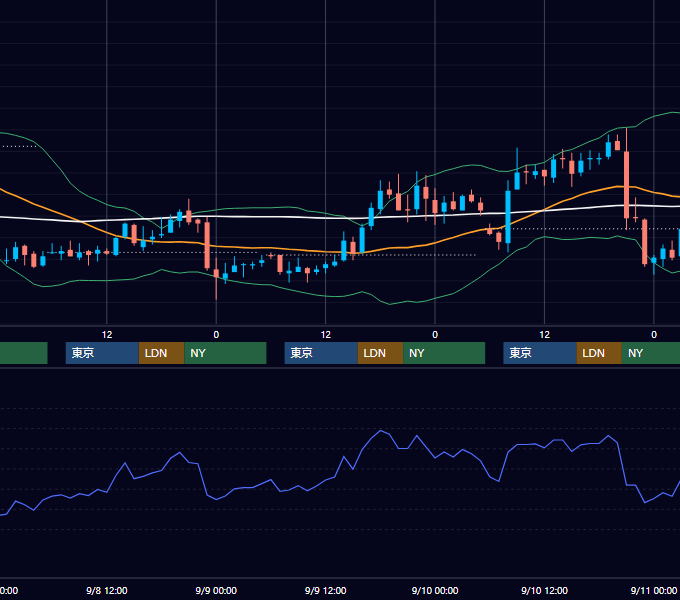Click the tall blue candlestick on 9/10 morning
Screen dimensions: 680x600
click(508, 217)
